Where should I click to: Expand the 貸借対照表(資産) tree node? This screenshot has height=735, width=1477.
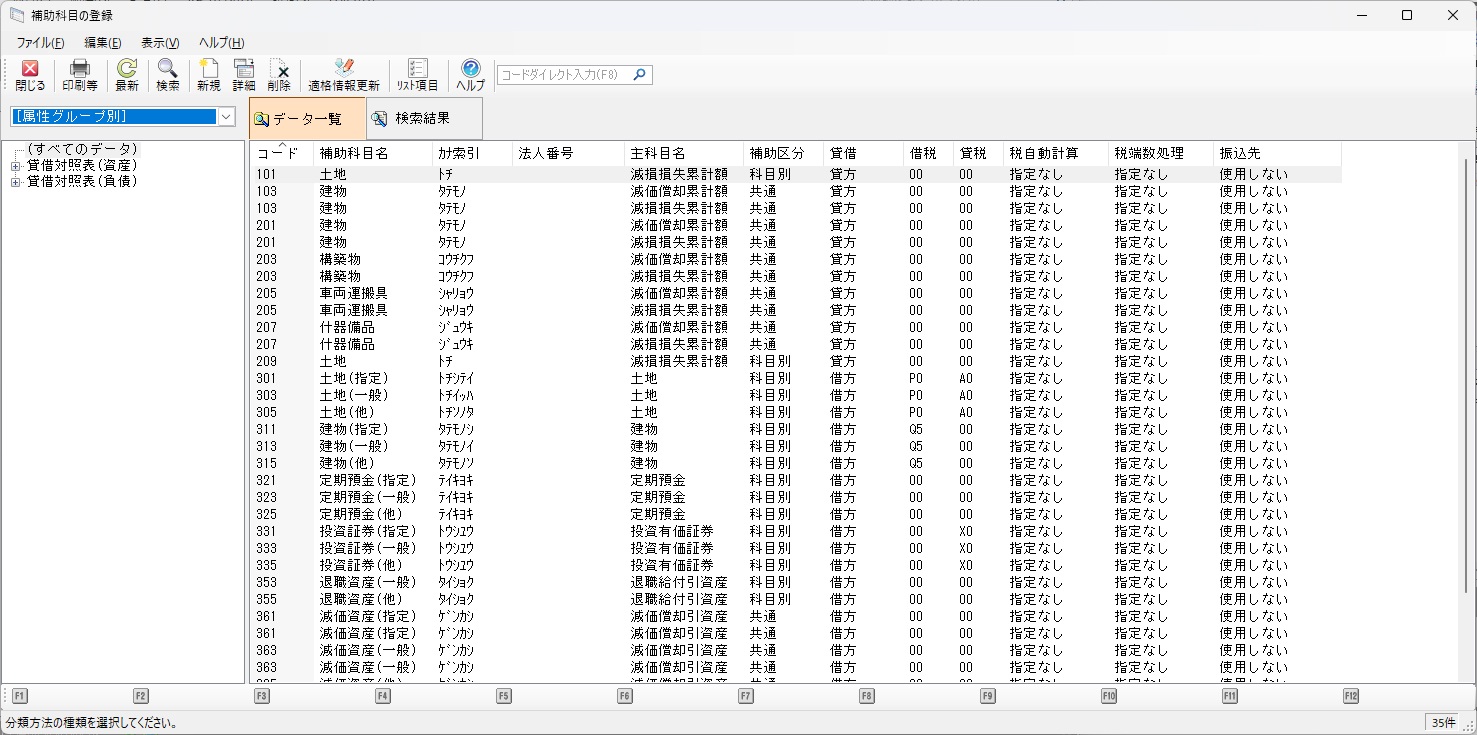15,165
